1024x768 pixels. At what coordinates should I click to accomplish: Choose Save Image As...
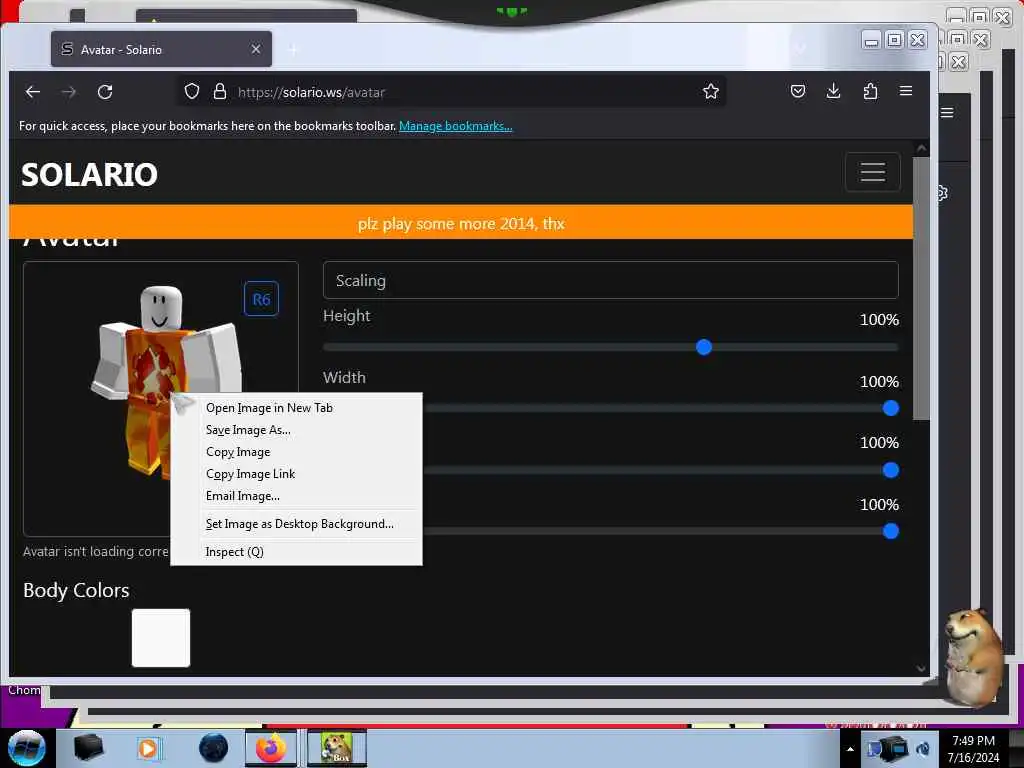pyautogui.click(x=296, y=430)
